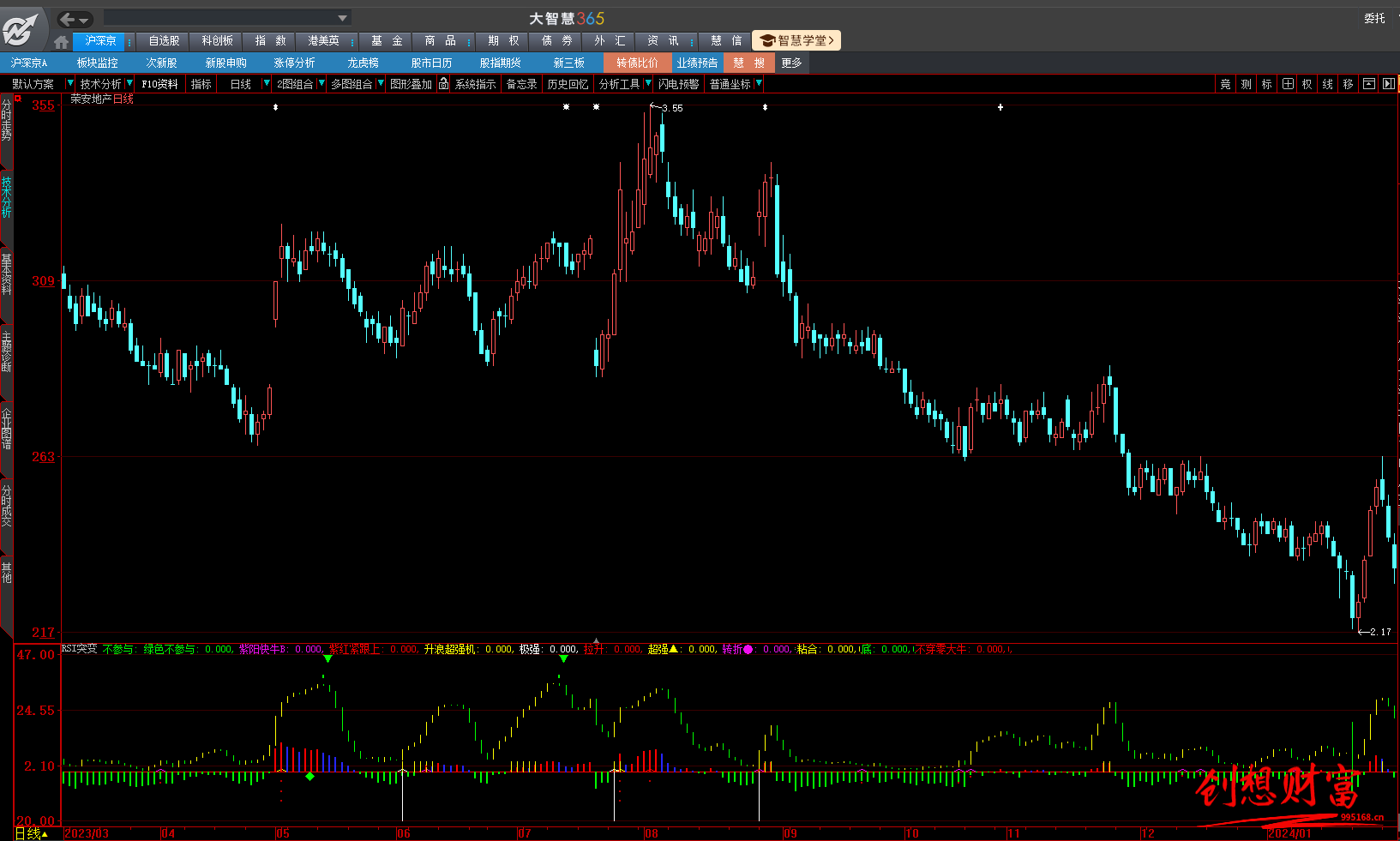
Task: Open the 多图组合 dropdown arrow
Action: click(x=380, y=83)
